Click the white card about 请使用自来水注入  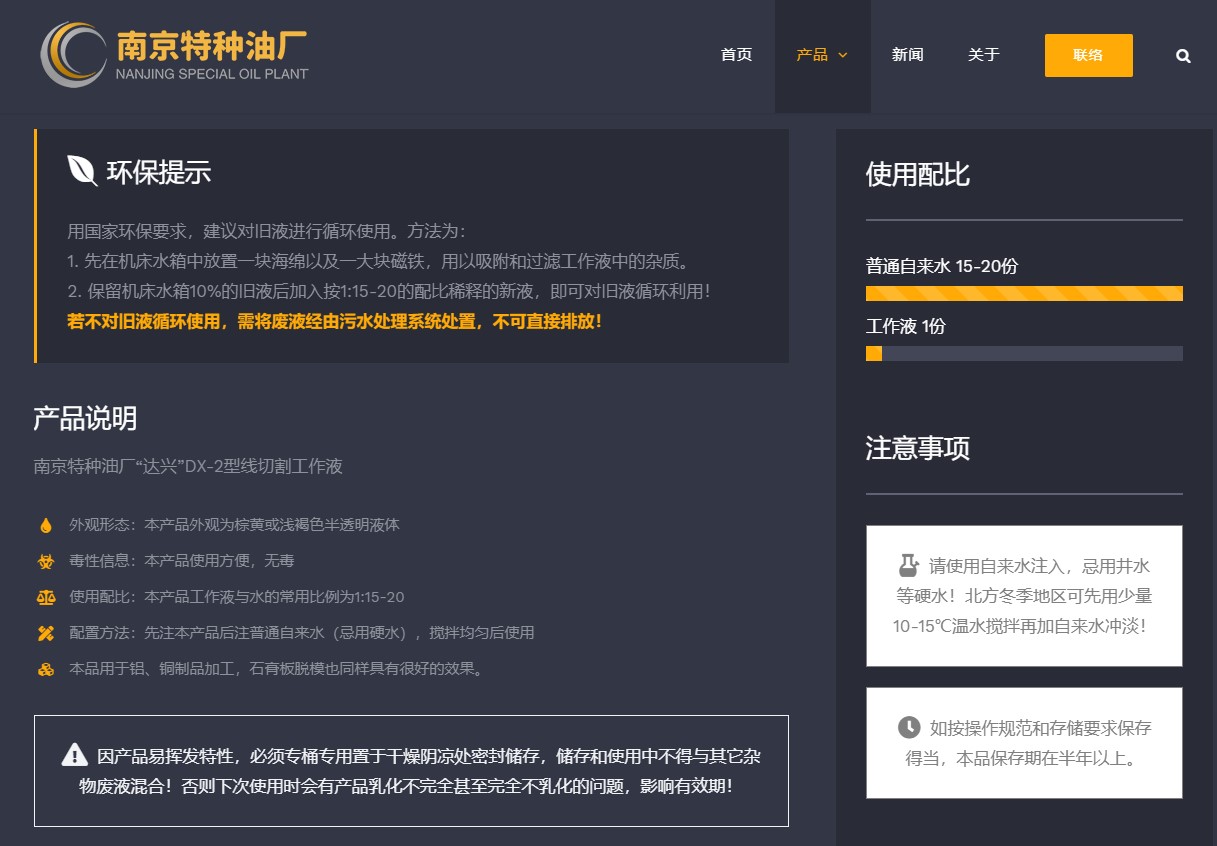[1024, 596]
